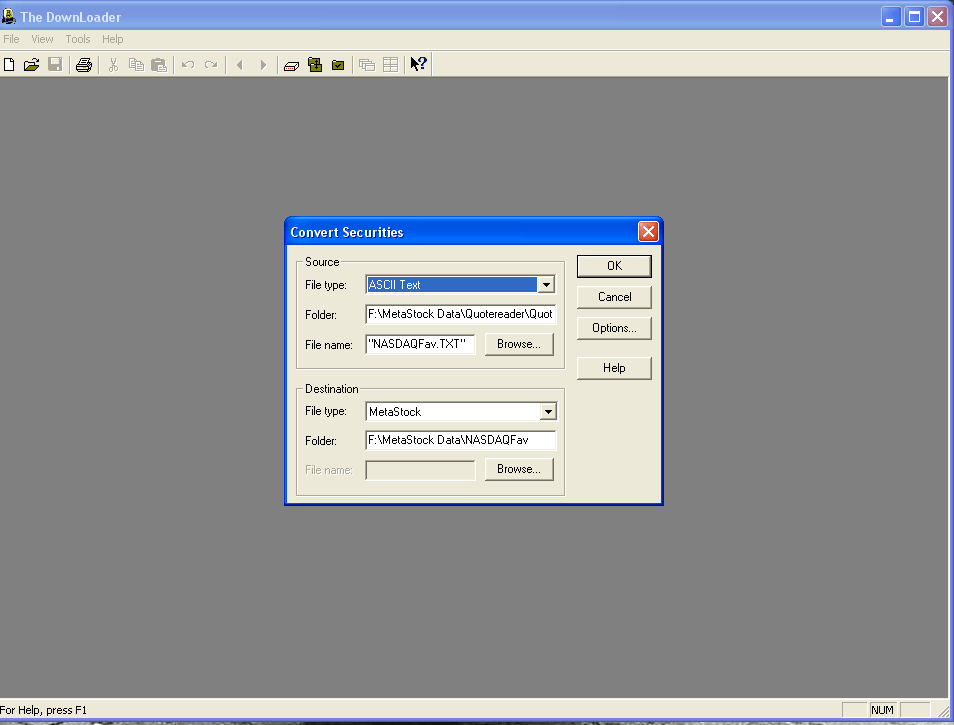Click OK in Convert Securities dialog

click(615, 266)
